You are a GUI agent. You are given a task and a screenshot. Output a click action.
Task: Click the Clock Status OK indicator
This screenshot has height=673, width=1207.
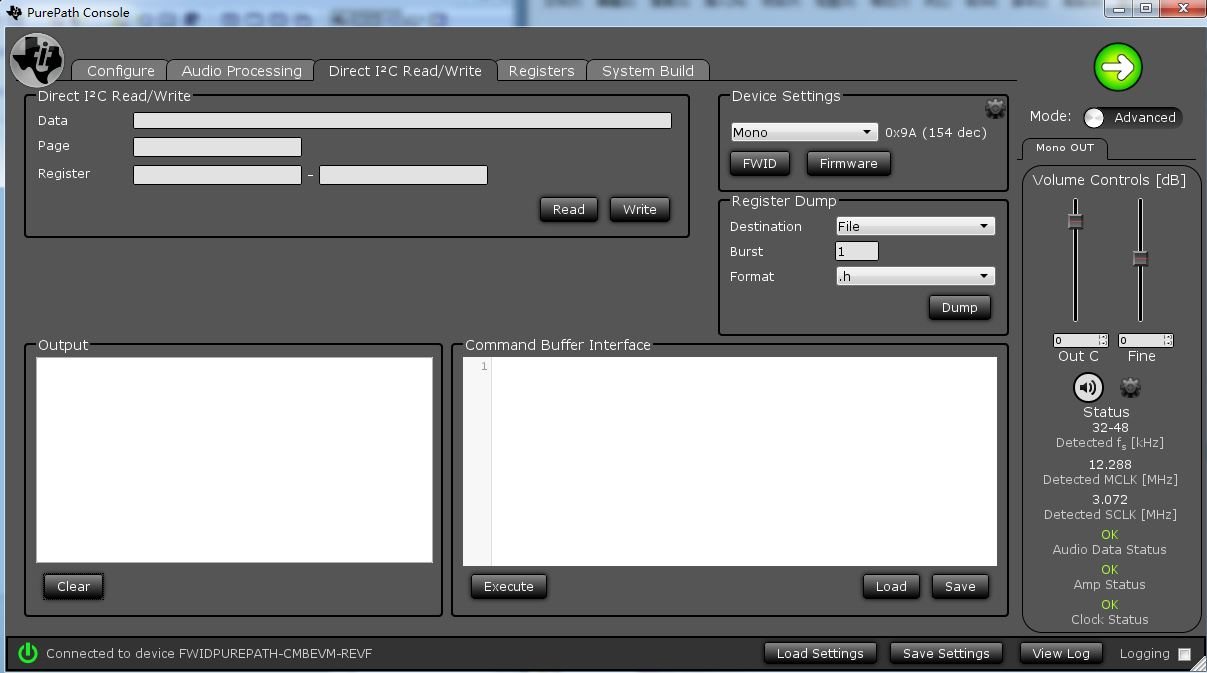coord(1109,604)
